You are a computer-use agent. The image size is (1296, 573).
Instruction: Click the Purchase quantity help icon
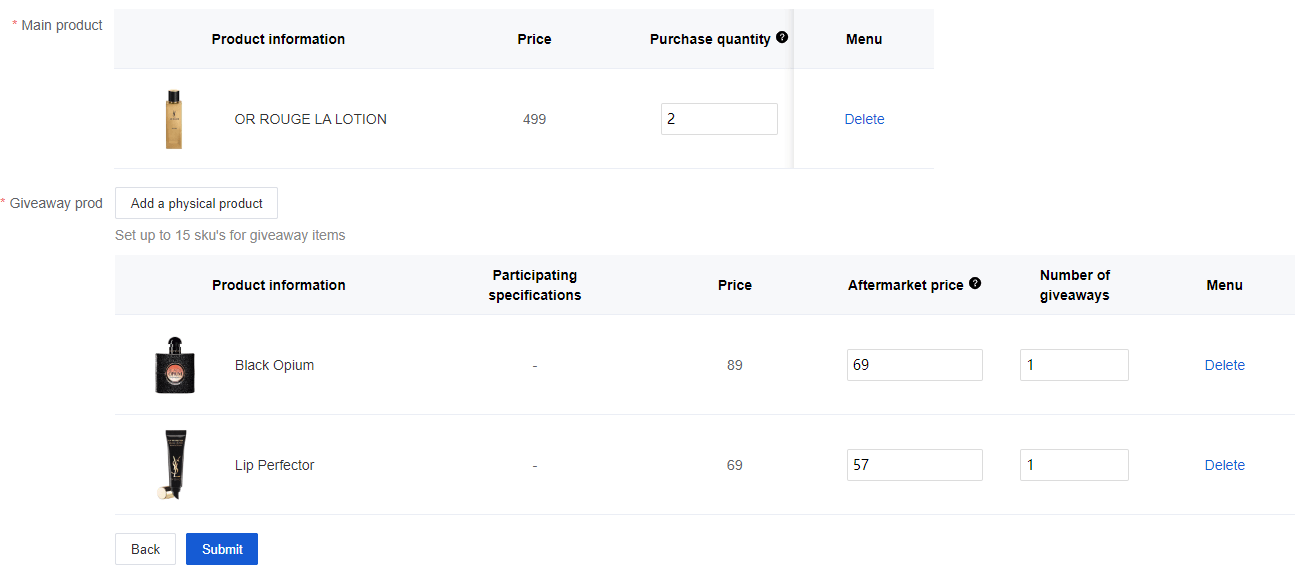pos(782,38)
